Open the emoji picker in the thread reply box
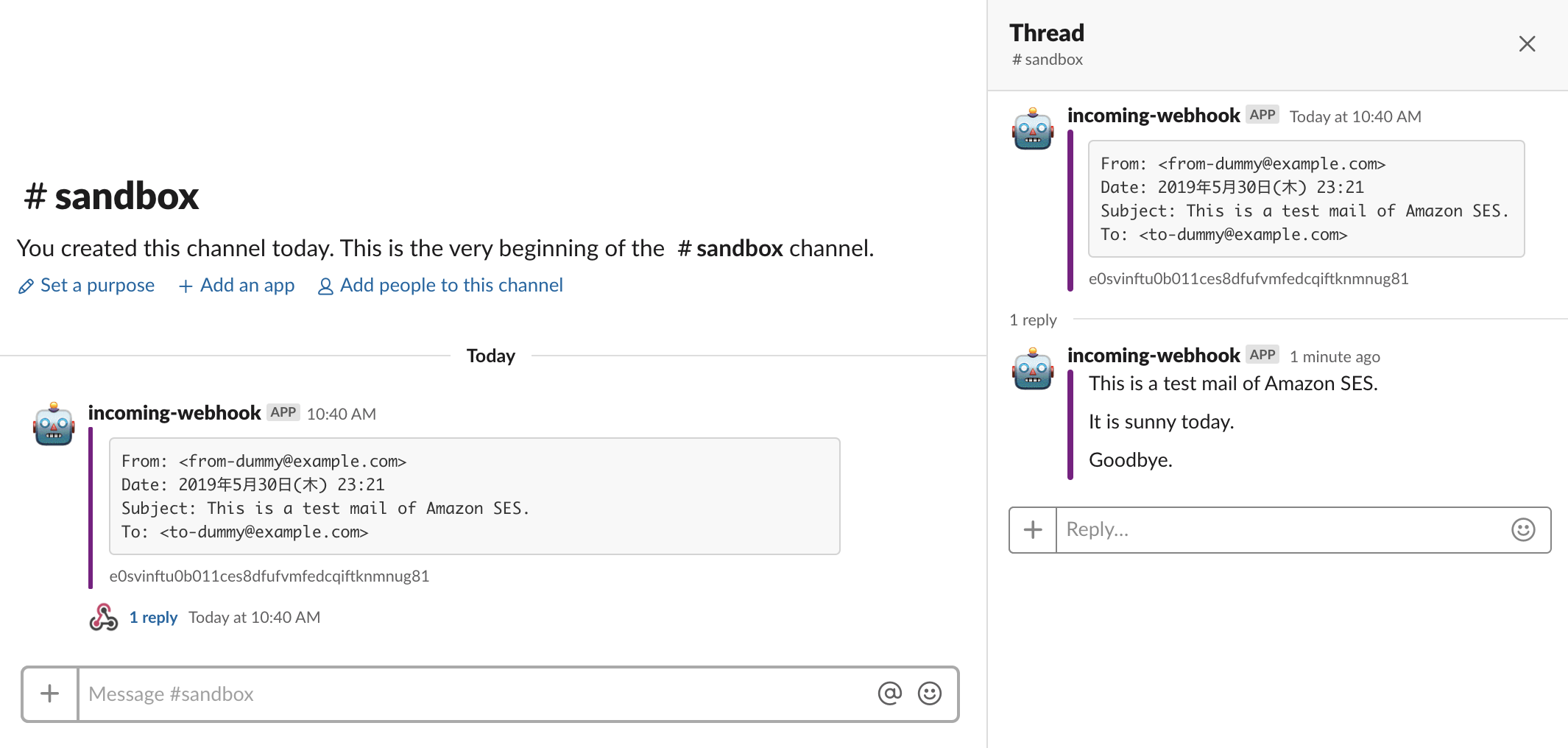This screenshot has width=1568, height=748. 1522,529
